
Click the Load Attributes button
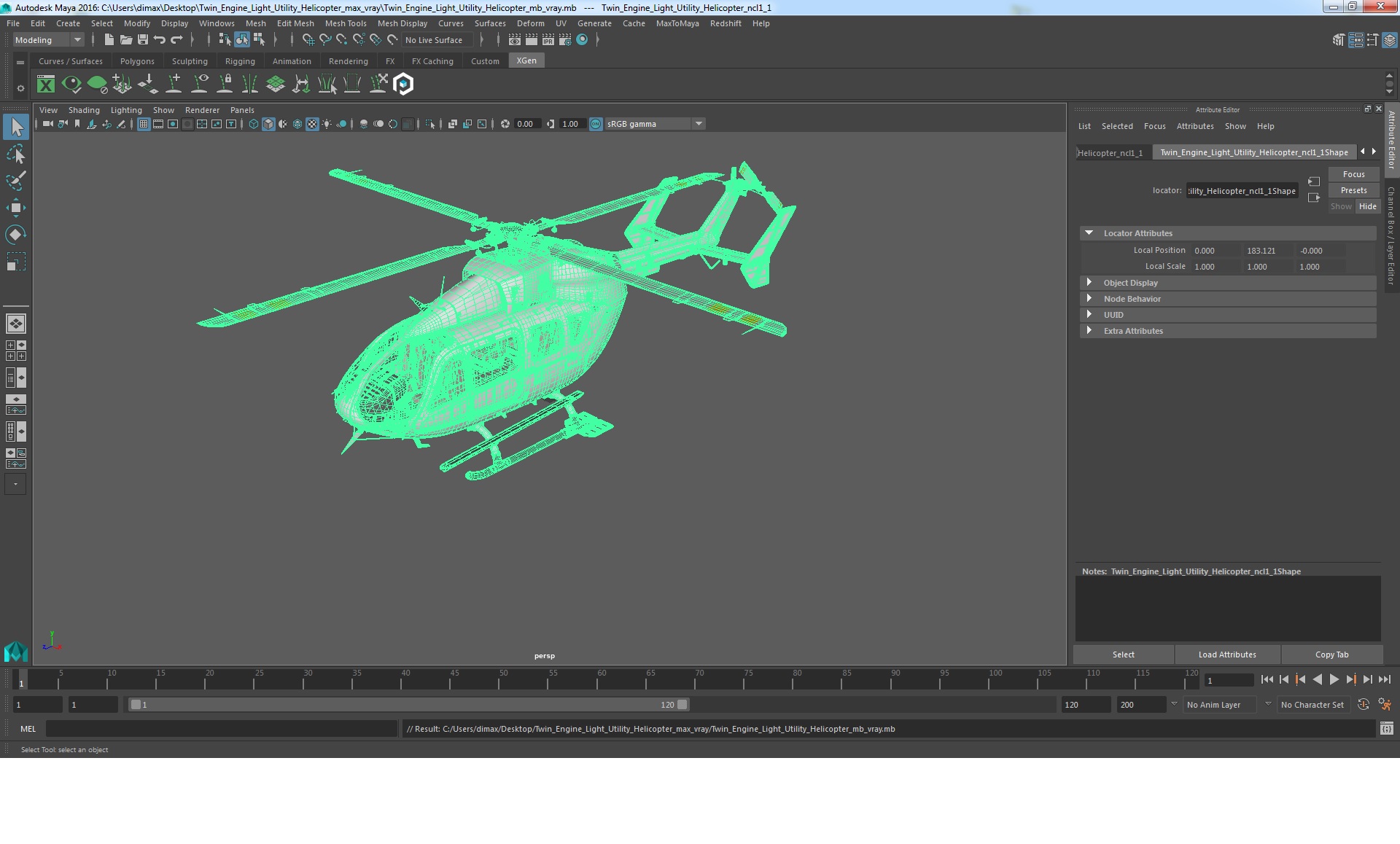1227,655
